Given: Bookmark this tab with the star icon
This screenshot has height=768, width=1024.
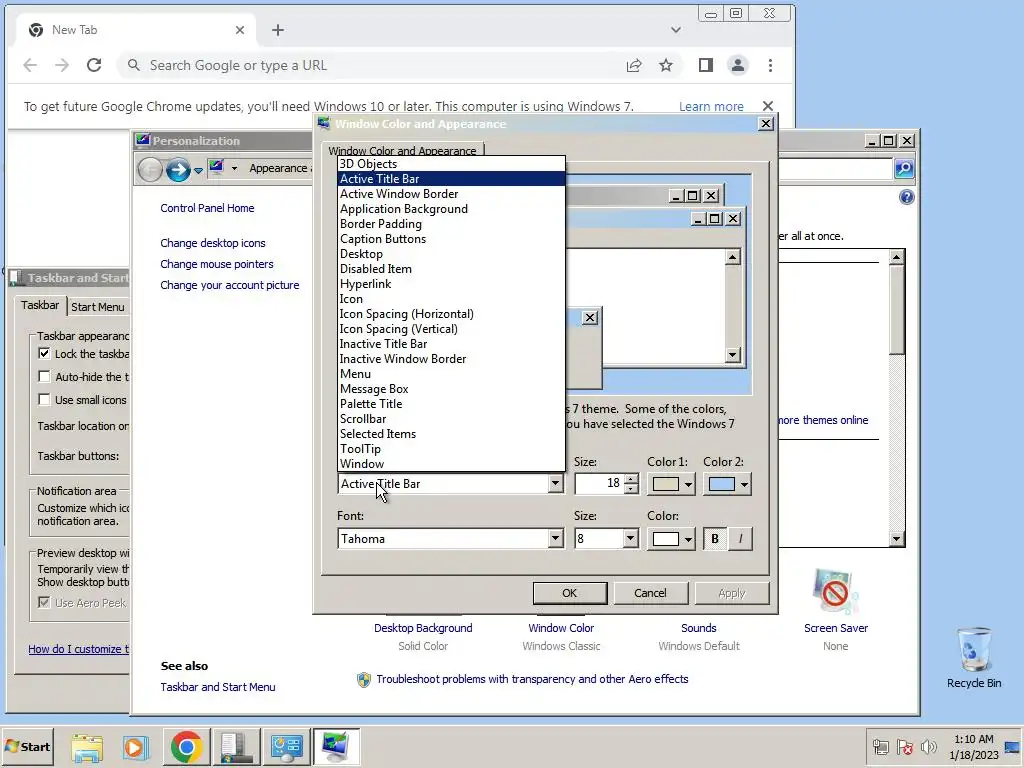Looking at the screenshot, I should coord(665,65).
